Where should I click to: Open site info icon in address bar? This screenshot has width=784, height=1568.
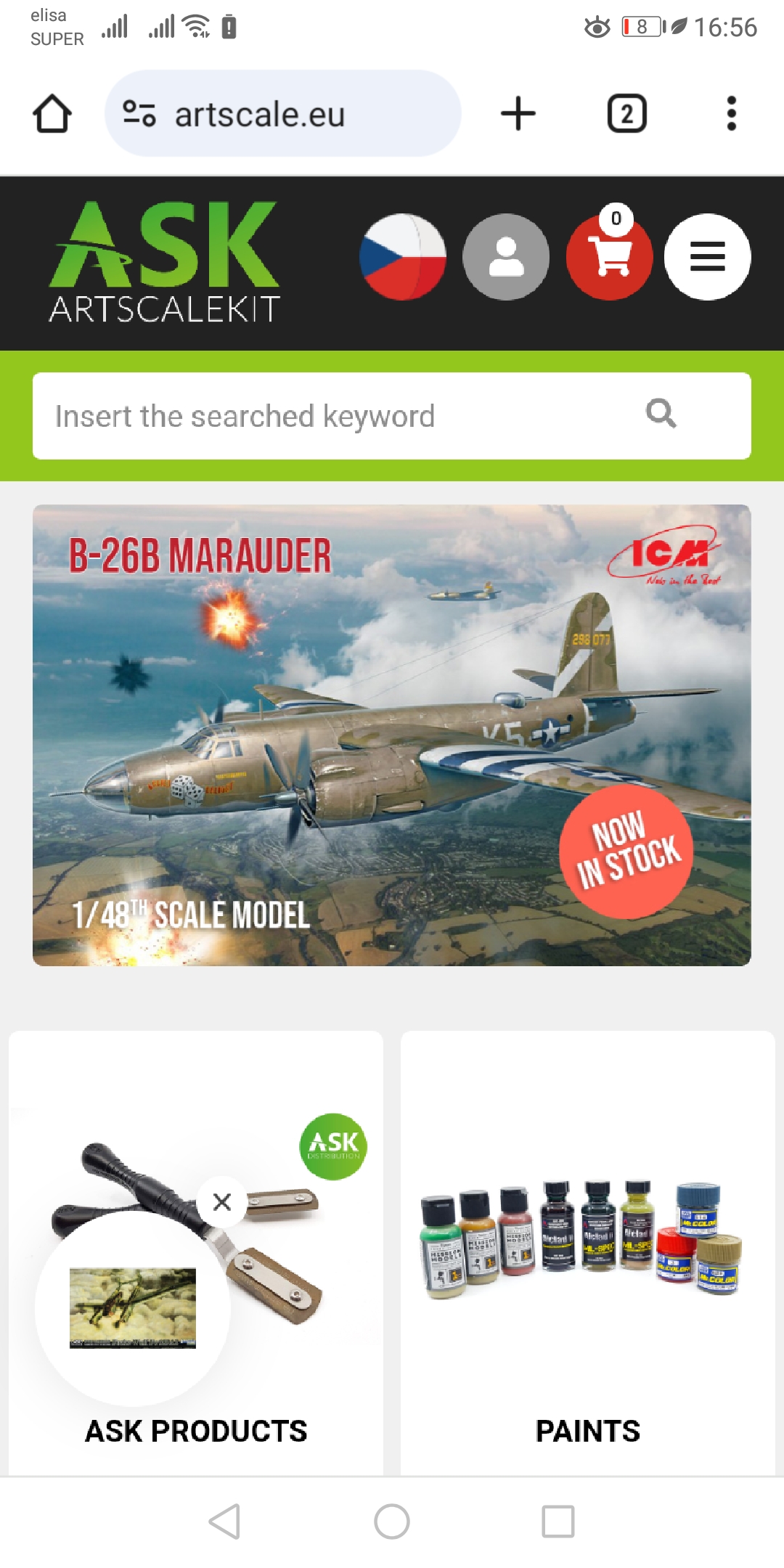click(x=139, y=114)
